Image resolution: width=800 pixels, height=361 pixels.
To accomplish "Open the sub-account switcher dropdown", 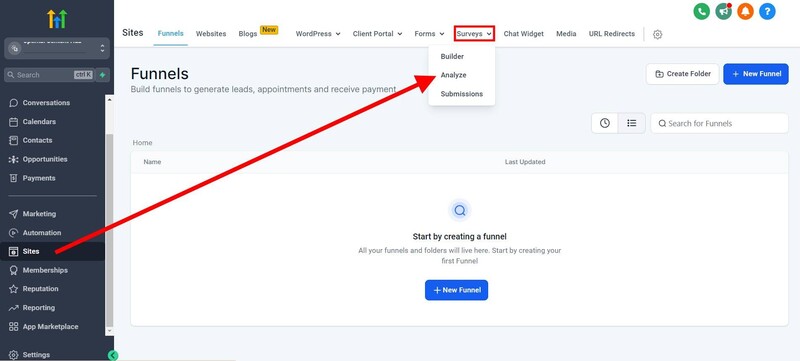I will 57,48.
